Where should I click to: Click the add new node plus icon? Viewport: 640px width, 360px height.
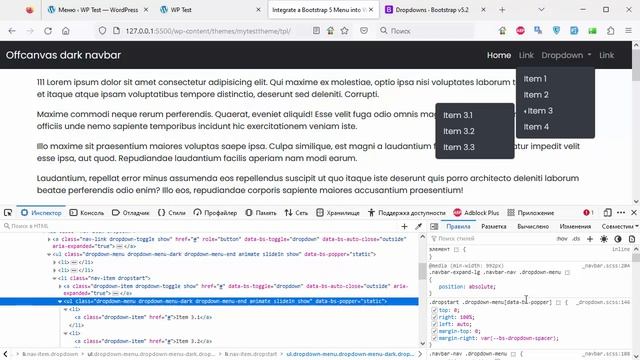click(x=404, y=226)
